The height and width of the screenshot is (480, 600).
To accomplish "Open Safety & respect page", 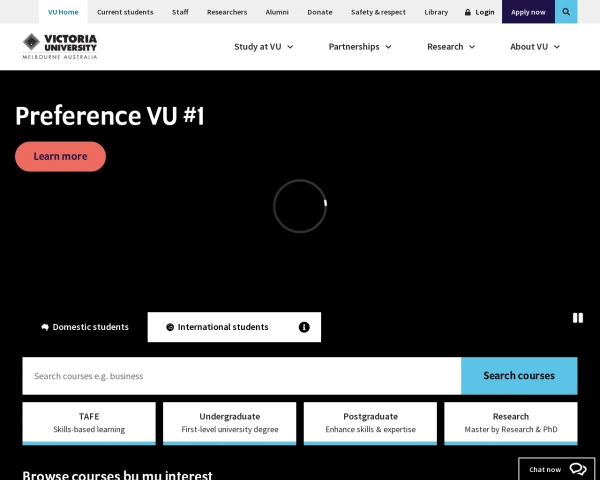I will (x=378, y=12).
